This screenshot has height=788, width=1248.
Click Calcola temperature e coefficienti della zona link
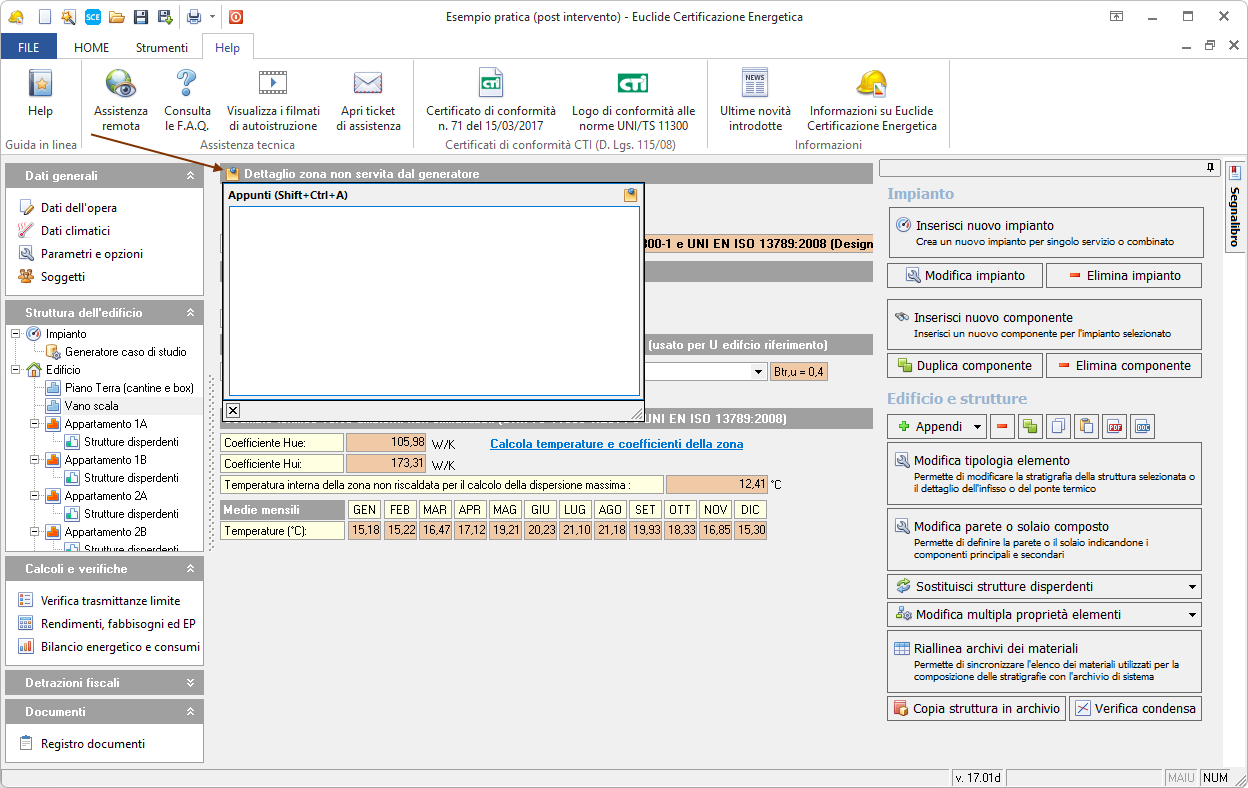tap(616, 444)
